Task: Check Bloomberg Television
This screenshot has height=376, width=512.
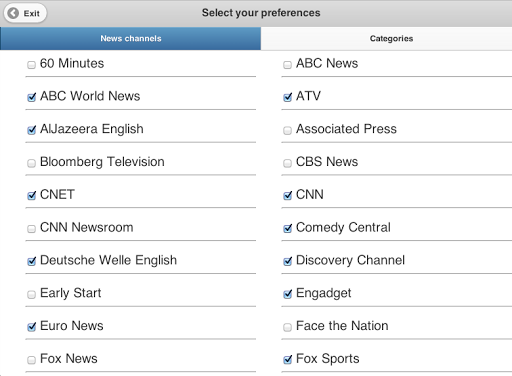Action: point(31,163)
